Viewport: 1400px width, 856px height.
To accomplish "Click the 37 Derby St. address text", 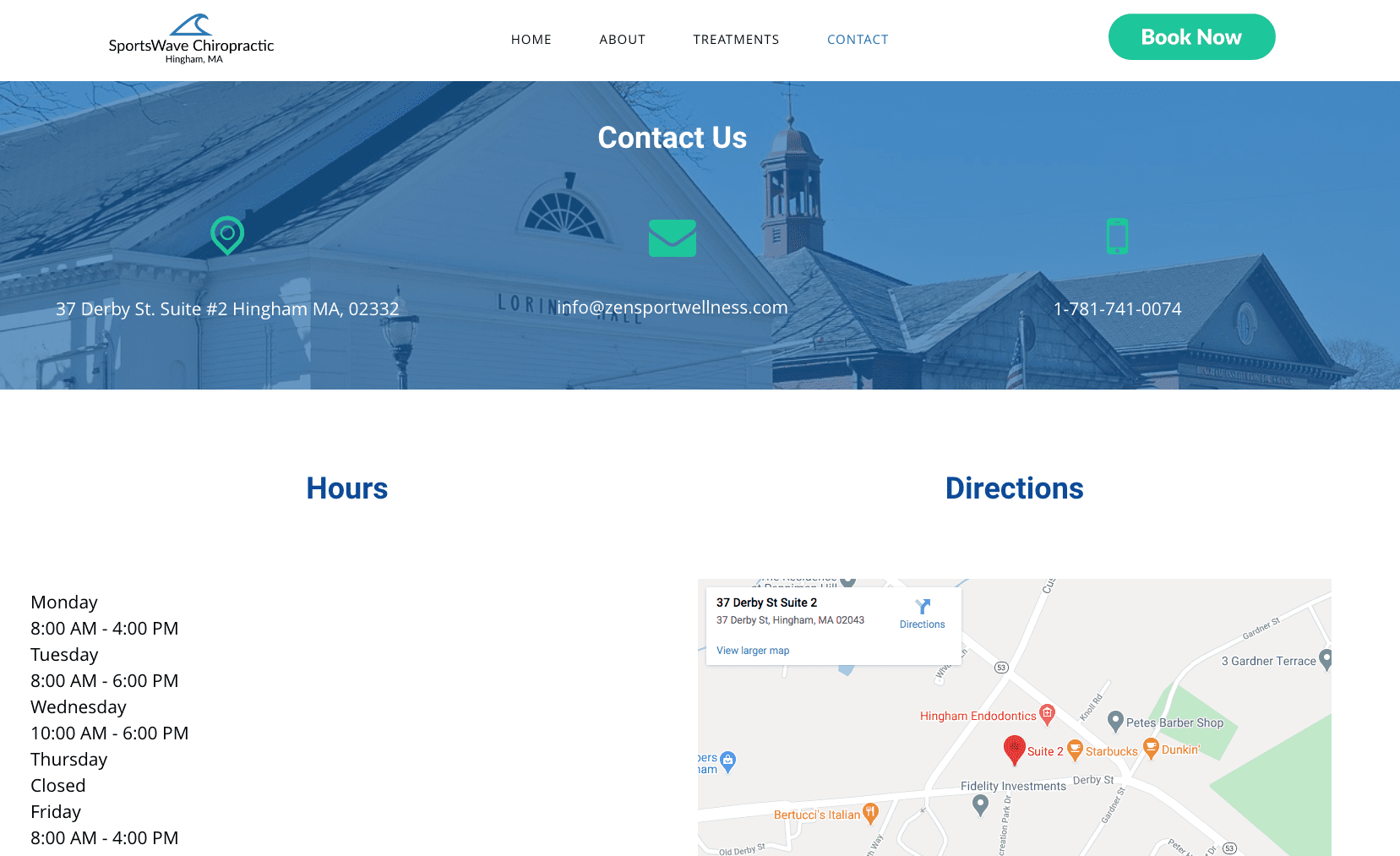I will 227,309.
